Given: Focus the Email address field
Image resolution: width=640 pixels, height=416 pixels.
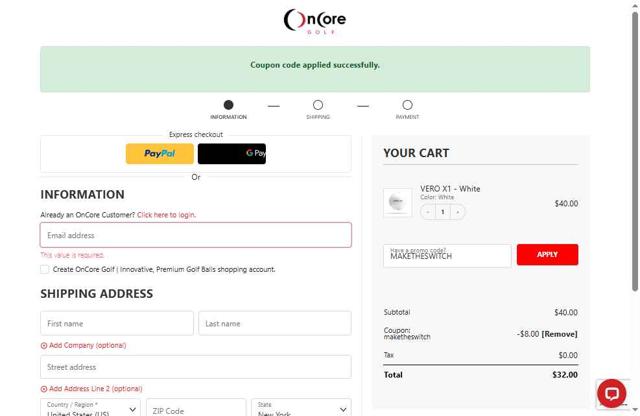Looking at the screenshot, I should (x=196, y=235).
